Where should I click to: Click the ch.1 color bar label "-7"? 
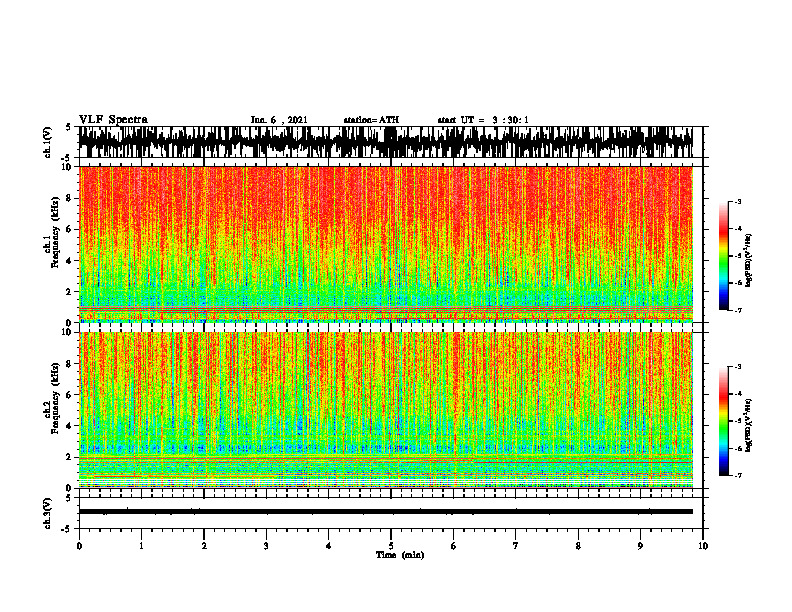click(738, 310)
